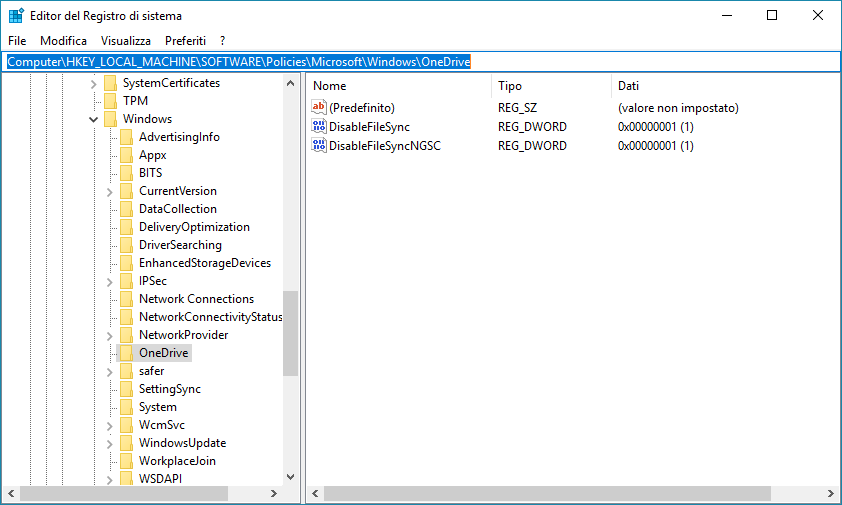842x505 pixels.
Task: Expand the safer key
Action: point(110,372)
